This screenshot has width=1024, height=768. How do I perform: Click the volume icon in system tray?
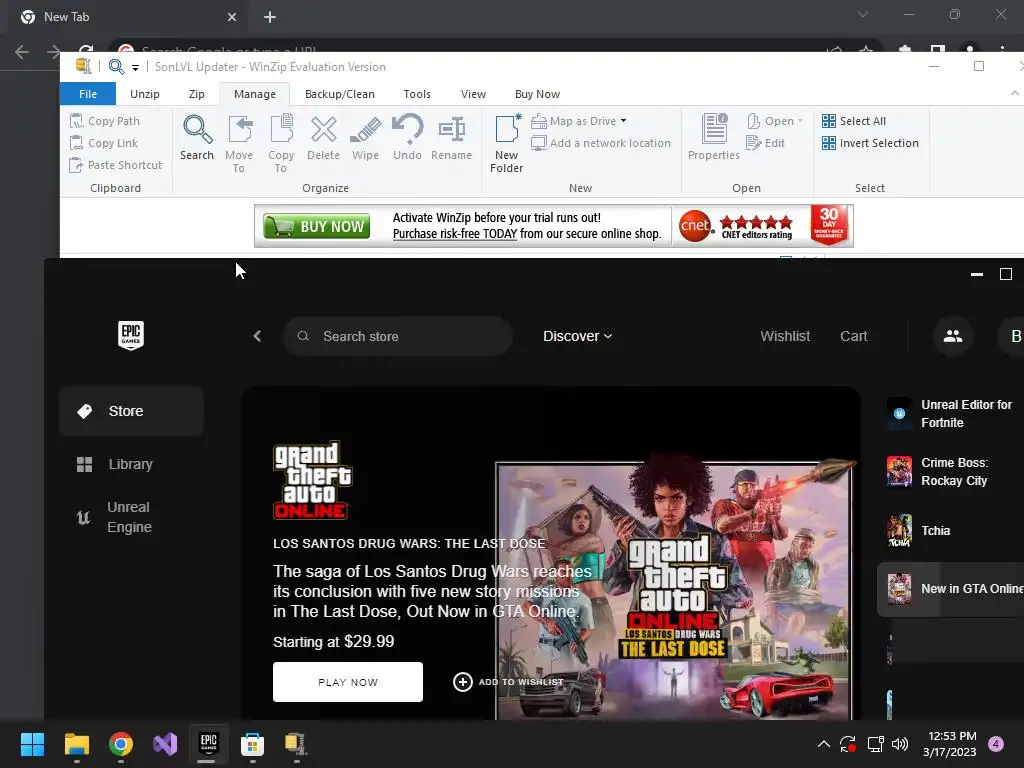[x=900, y=744]
